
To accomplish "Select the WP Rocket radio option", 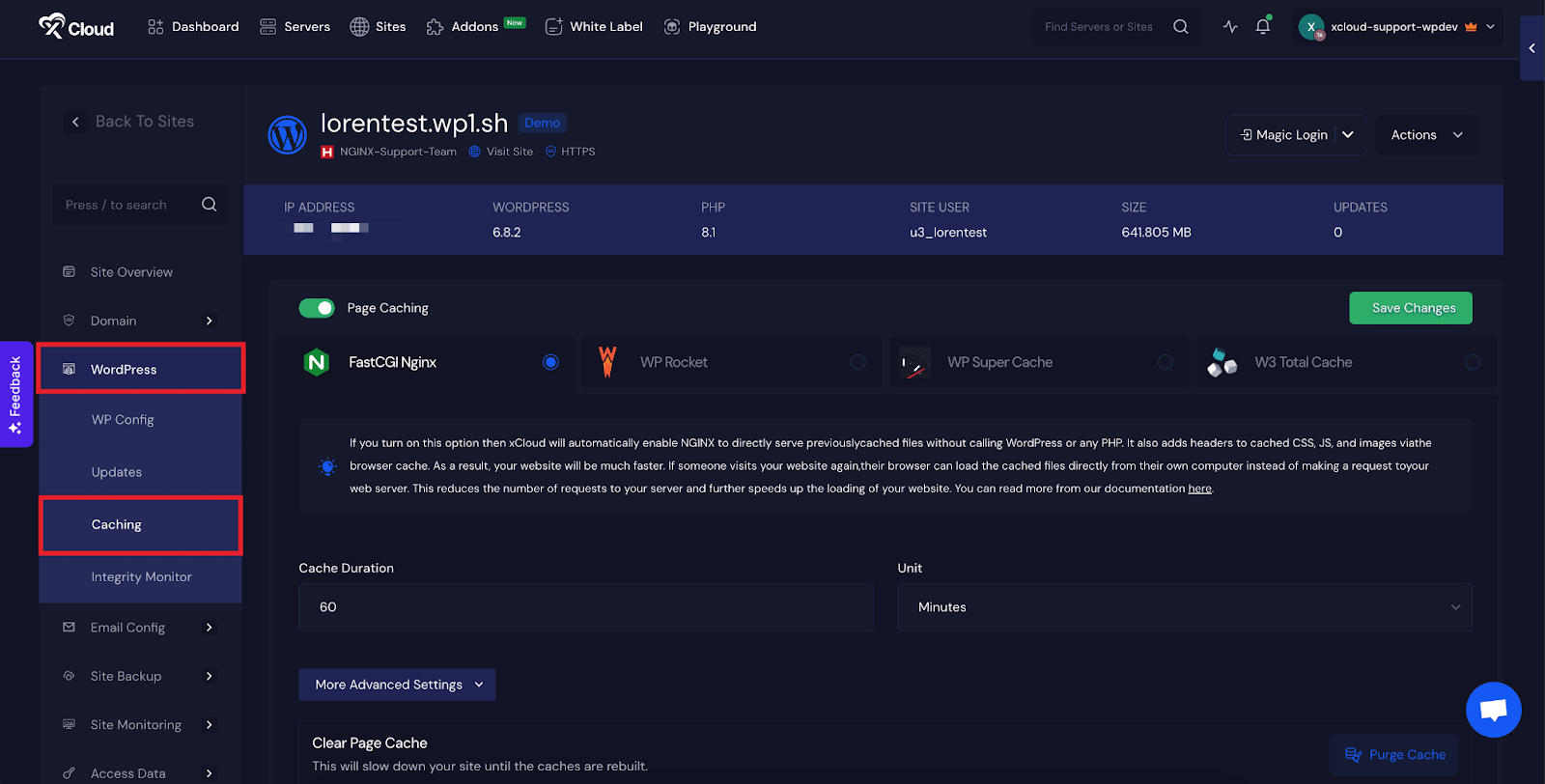I will point(857,362).
